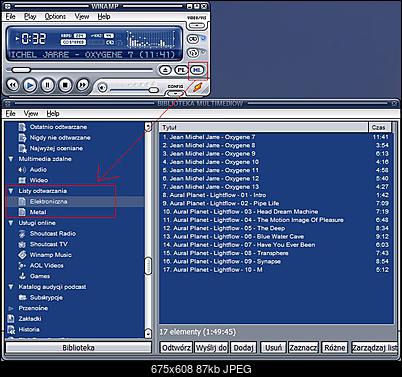Open Subskrypcje podcast icon

point(22,298)
